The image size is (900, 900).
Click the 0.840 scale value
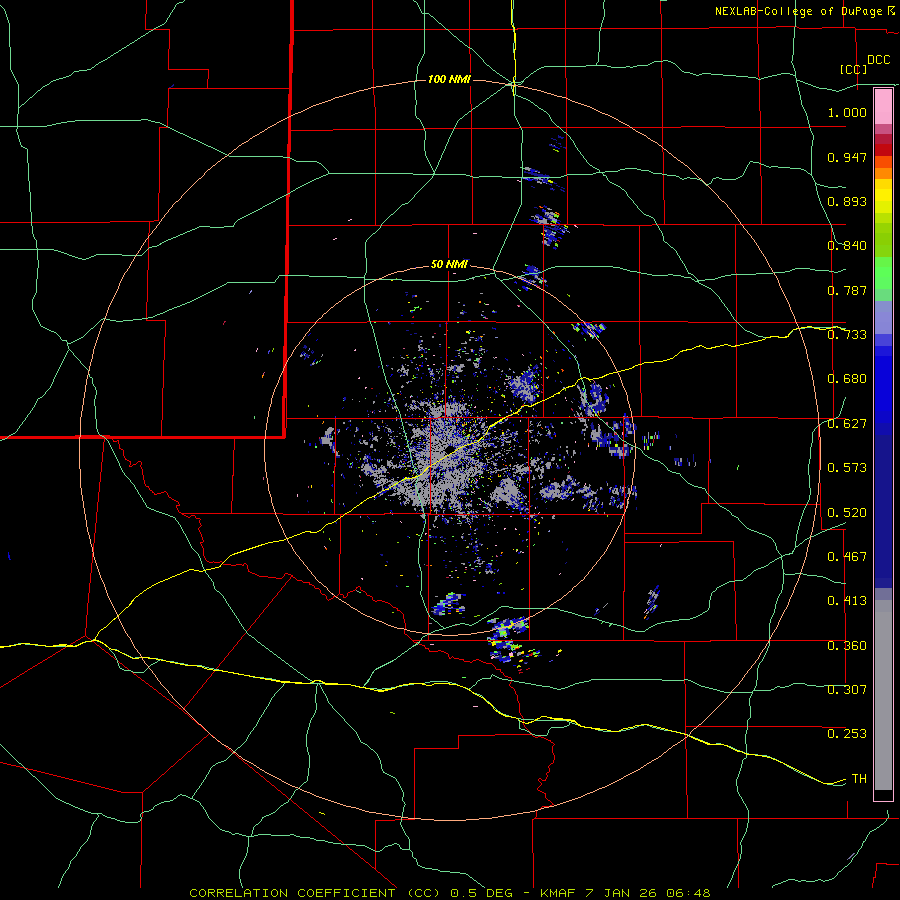click(847, 246)
